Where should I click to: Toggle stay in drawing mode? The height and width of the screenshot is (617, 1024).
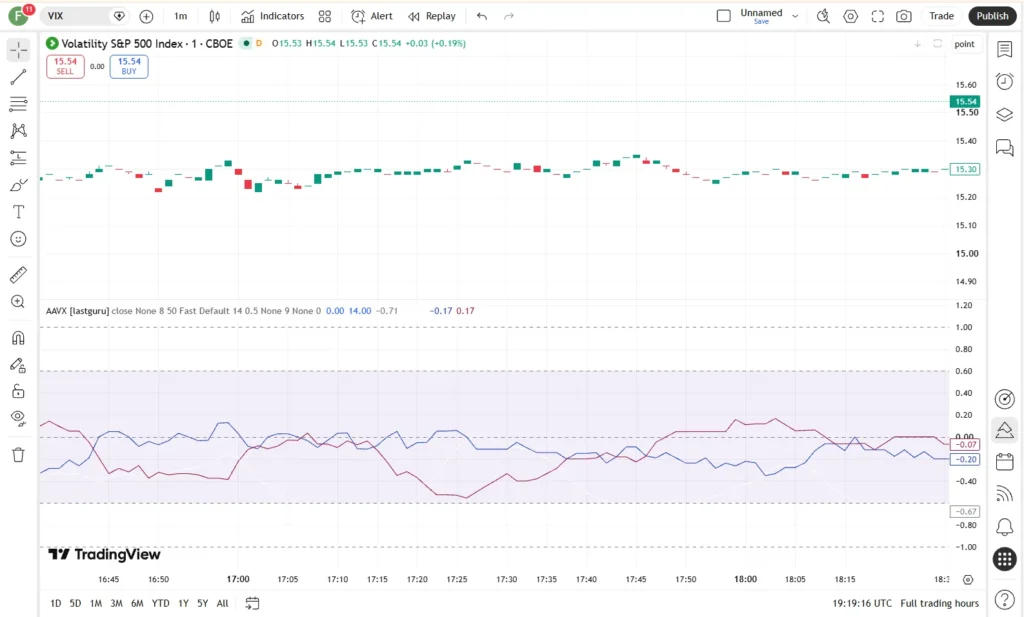pyautogui.click(x=18, y=366)
